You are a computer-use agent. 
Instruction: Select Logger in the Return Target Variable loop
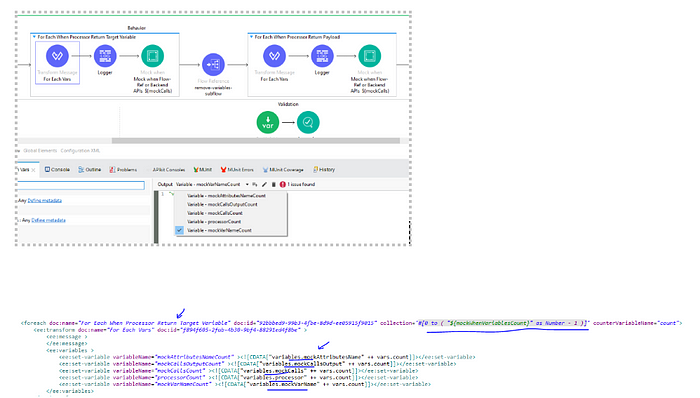point(105,56)
